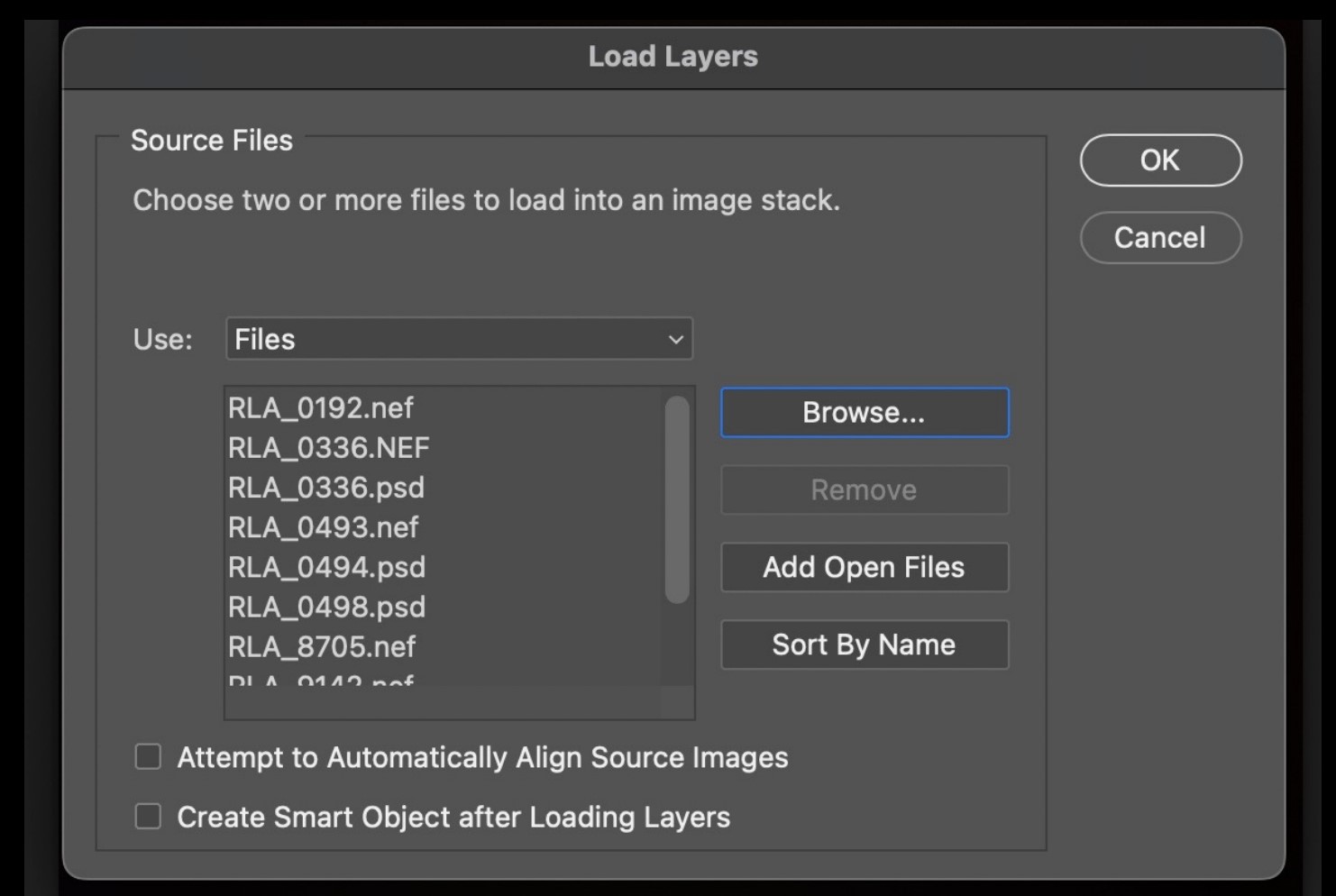Select the file RLA_0336.psd
This screenshot has width=1336, height=896.
tap(325, 487)
